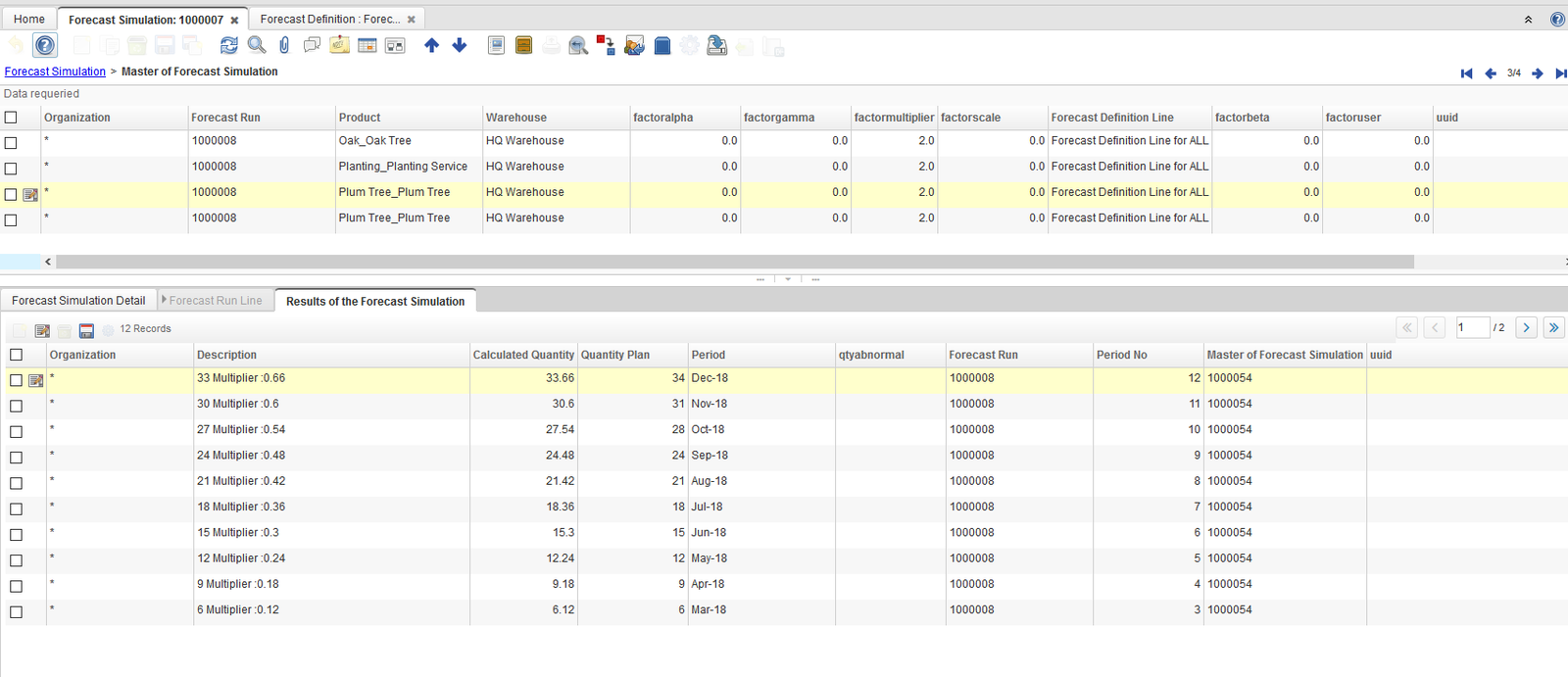Viewport: 1568px width, 677px height.
Task: Go to next page of result records
Action: (1526, 327)
